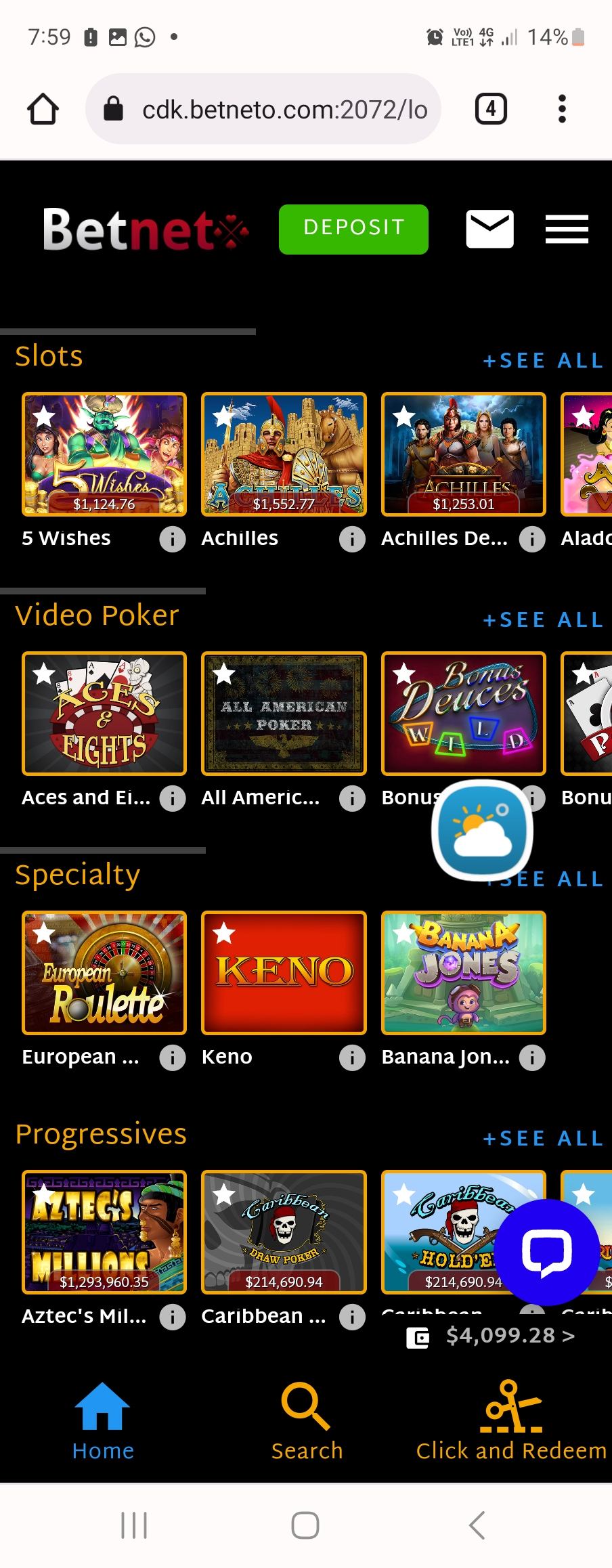Screen dimensions: 612x1568
Task: Show info for Keno game
Action: coord(352,1058)
